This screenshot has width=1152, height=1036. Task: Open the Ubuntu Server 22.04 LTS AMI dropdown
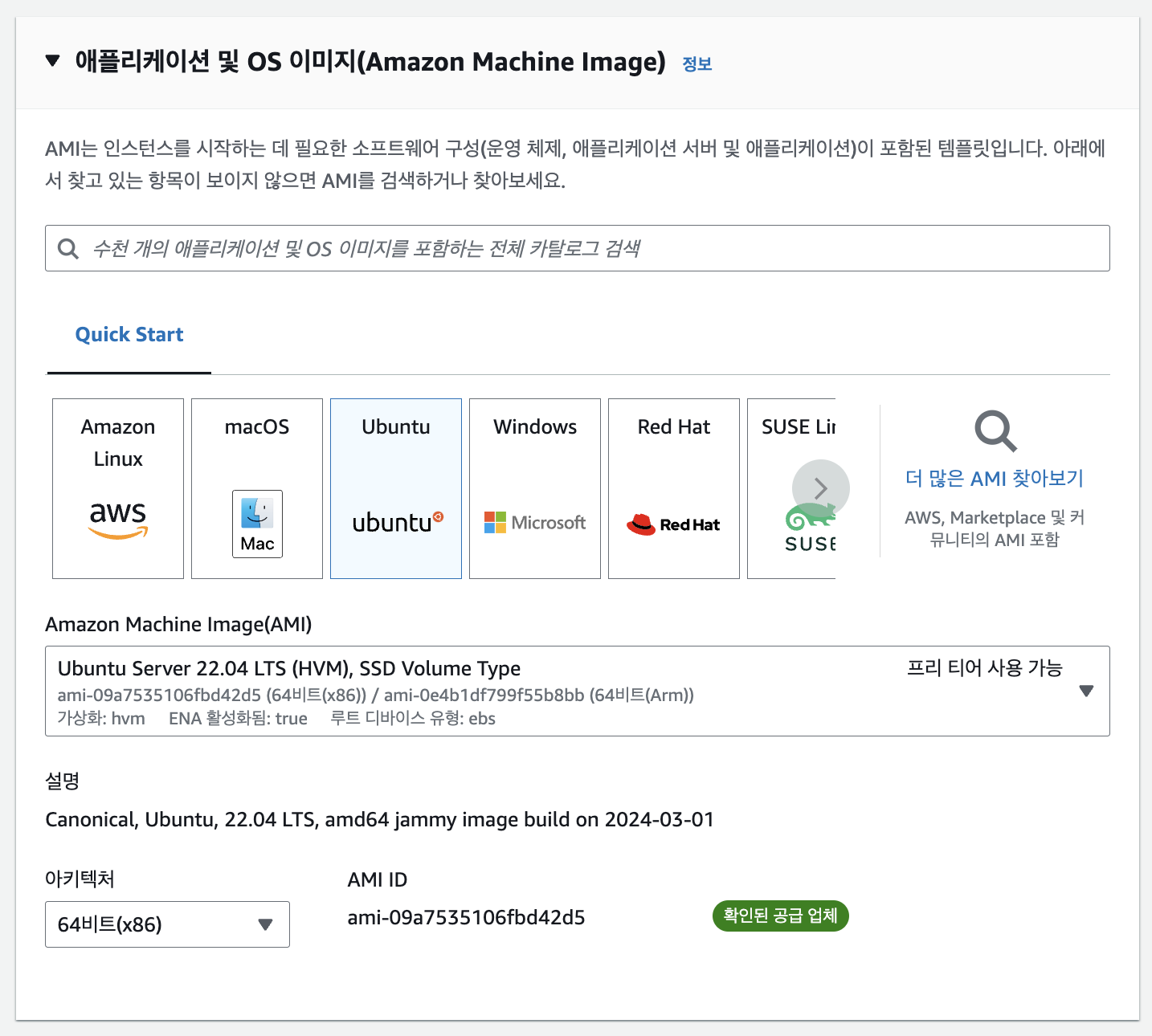[x=577, y=691]
